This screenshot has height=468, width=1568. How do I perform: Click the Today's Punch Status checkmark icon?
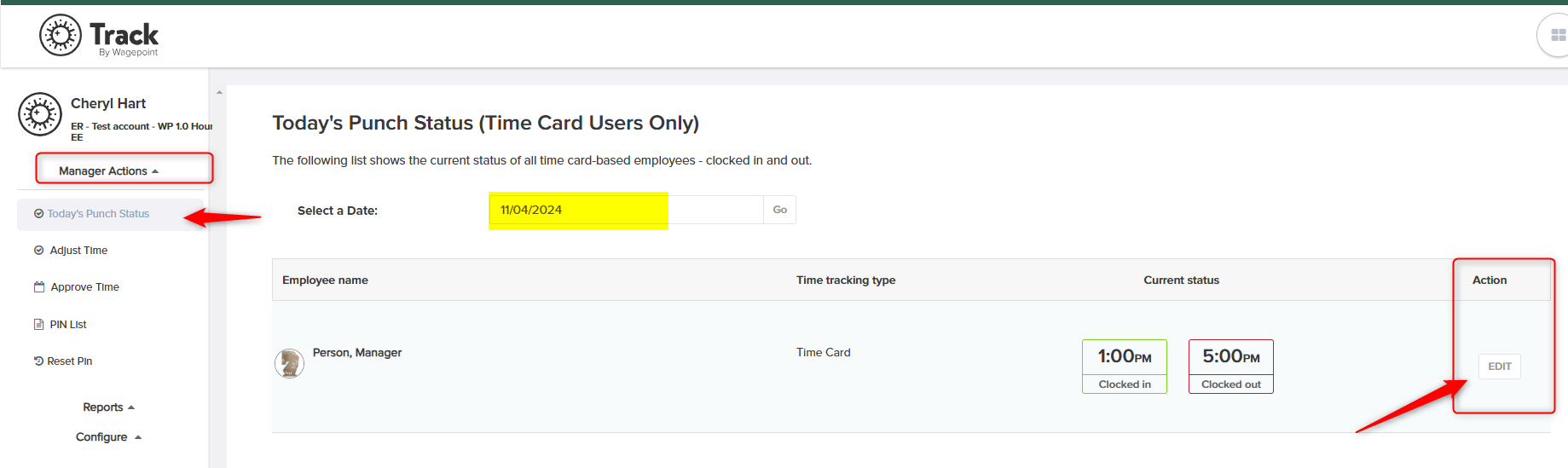tap(38, 214)
